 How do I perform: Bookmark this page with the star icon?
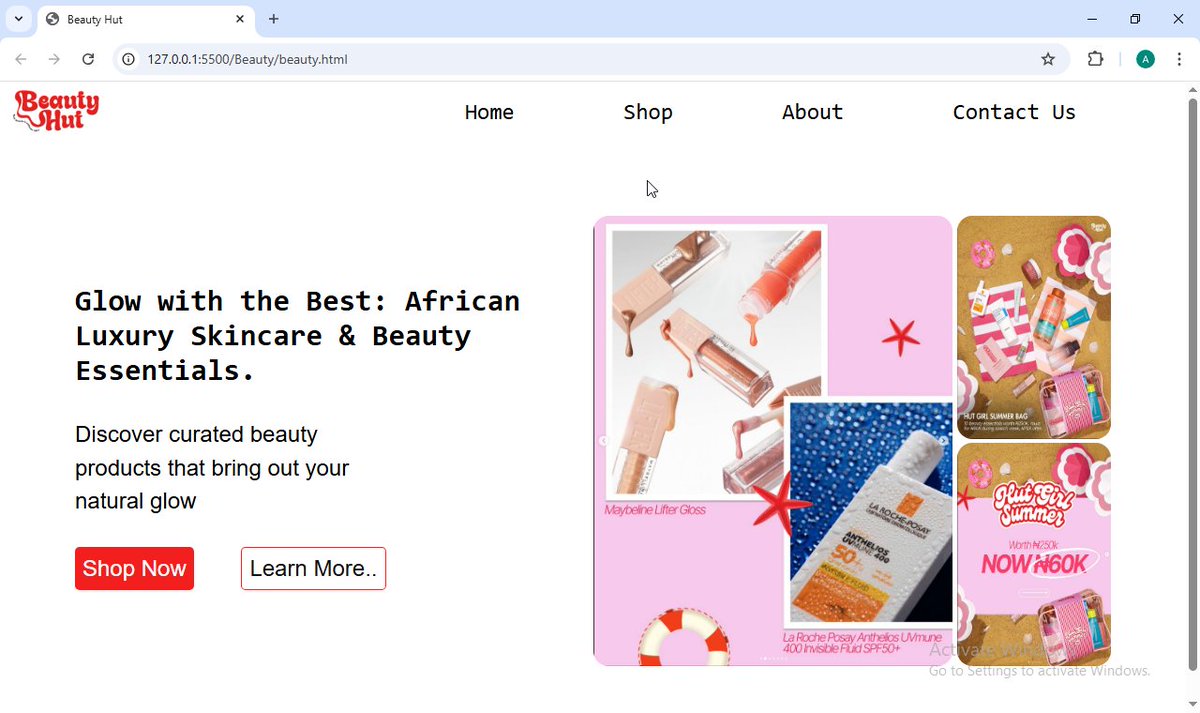[x=1048, y=59]
